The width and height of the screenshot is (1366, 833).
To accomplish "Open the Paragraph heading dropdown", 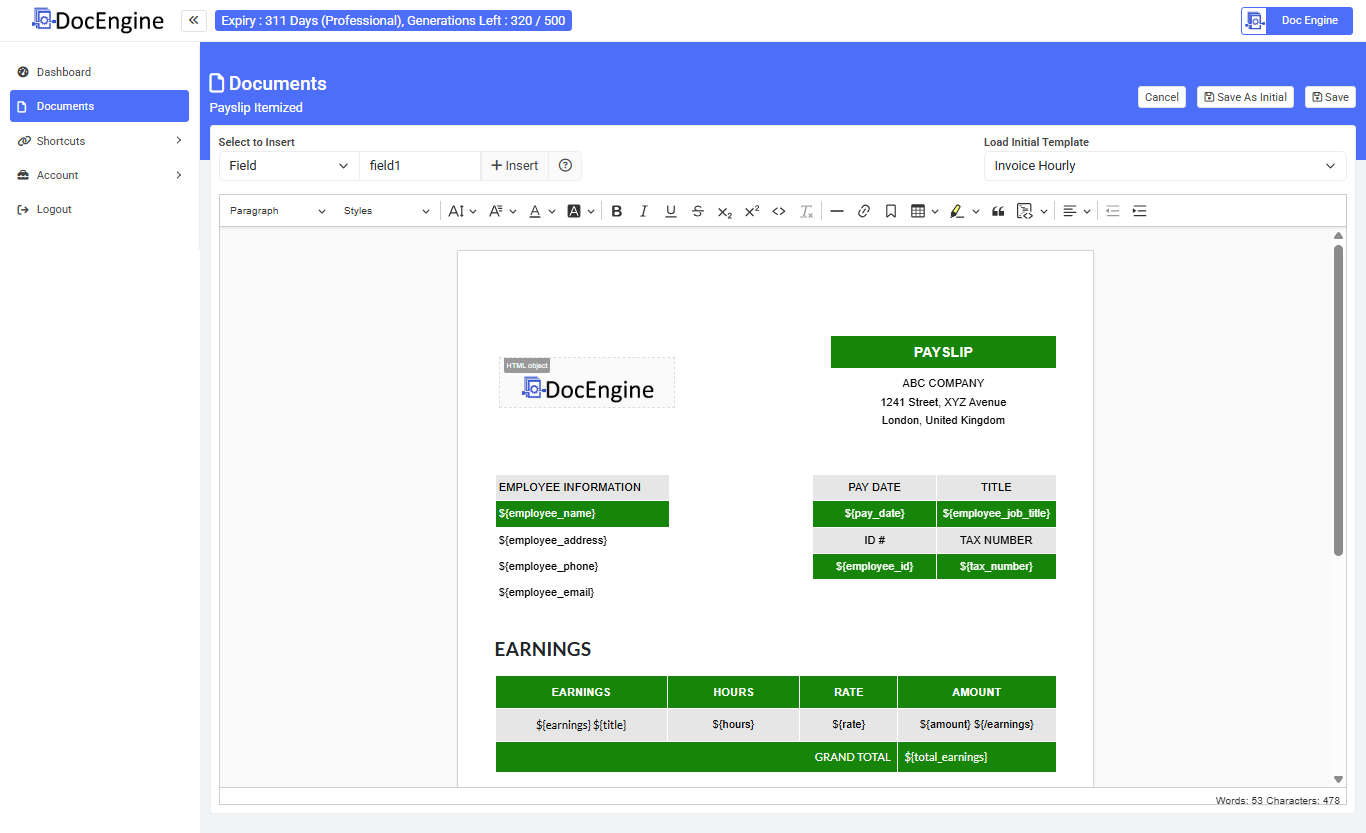I will [278, 211].
